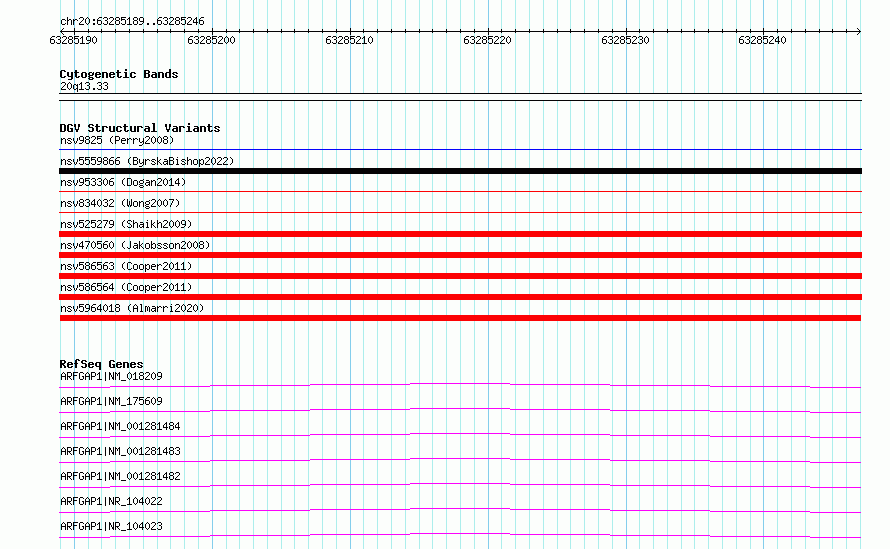Open variant nsv525279 (Shaikh2009)
890x549 pixels.
126,224
